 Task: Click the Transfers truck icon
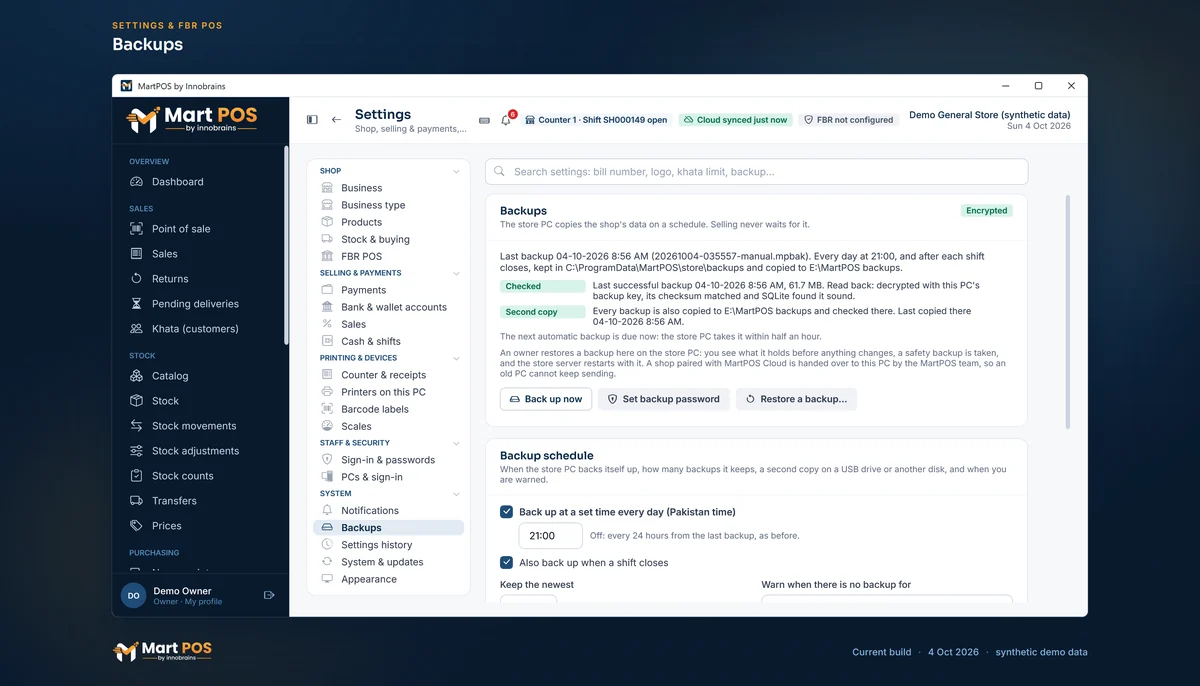[x=137, y=501]
